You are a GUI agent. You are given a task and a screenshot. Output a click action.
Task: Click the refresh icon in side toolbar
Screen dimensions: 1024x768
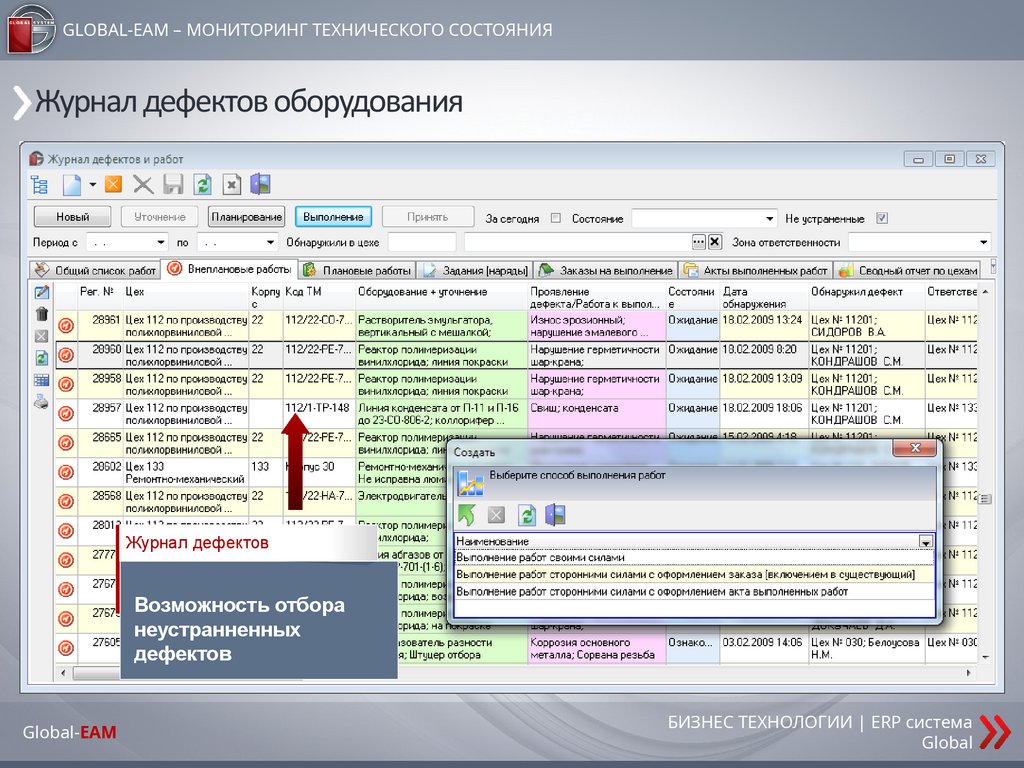(42, 358)
